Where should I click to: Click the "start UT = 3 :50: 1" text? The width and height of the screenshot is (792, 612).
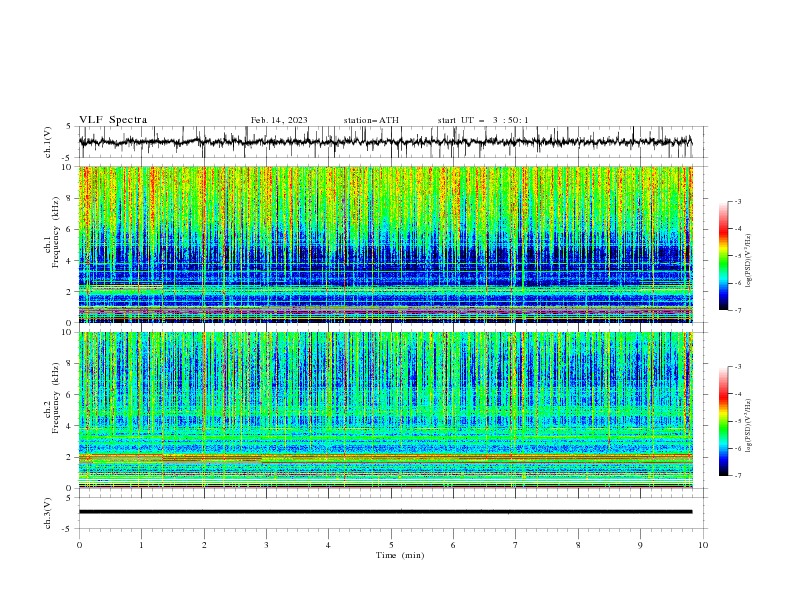click(x=483, y=120)
